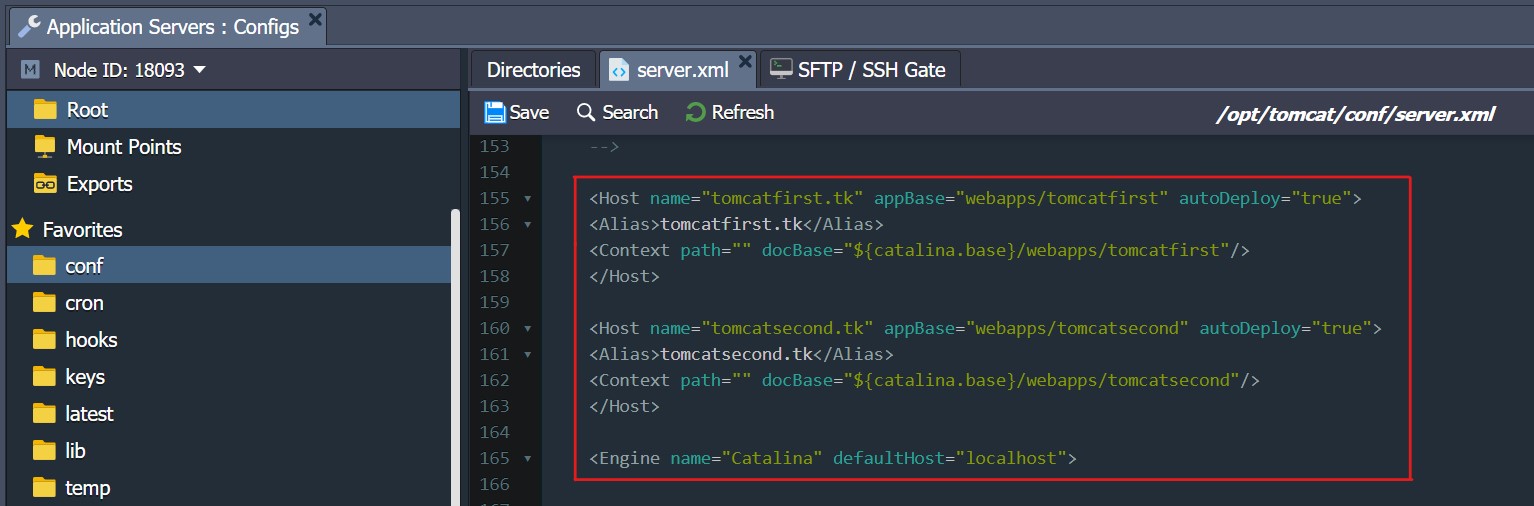The width and height of the screenshot is (1534, 506).
Task: Open the lib folder
Action: point(75,451)
